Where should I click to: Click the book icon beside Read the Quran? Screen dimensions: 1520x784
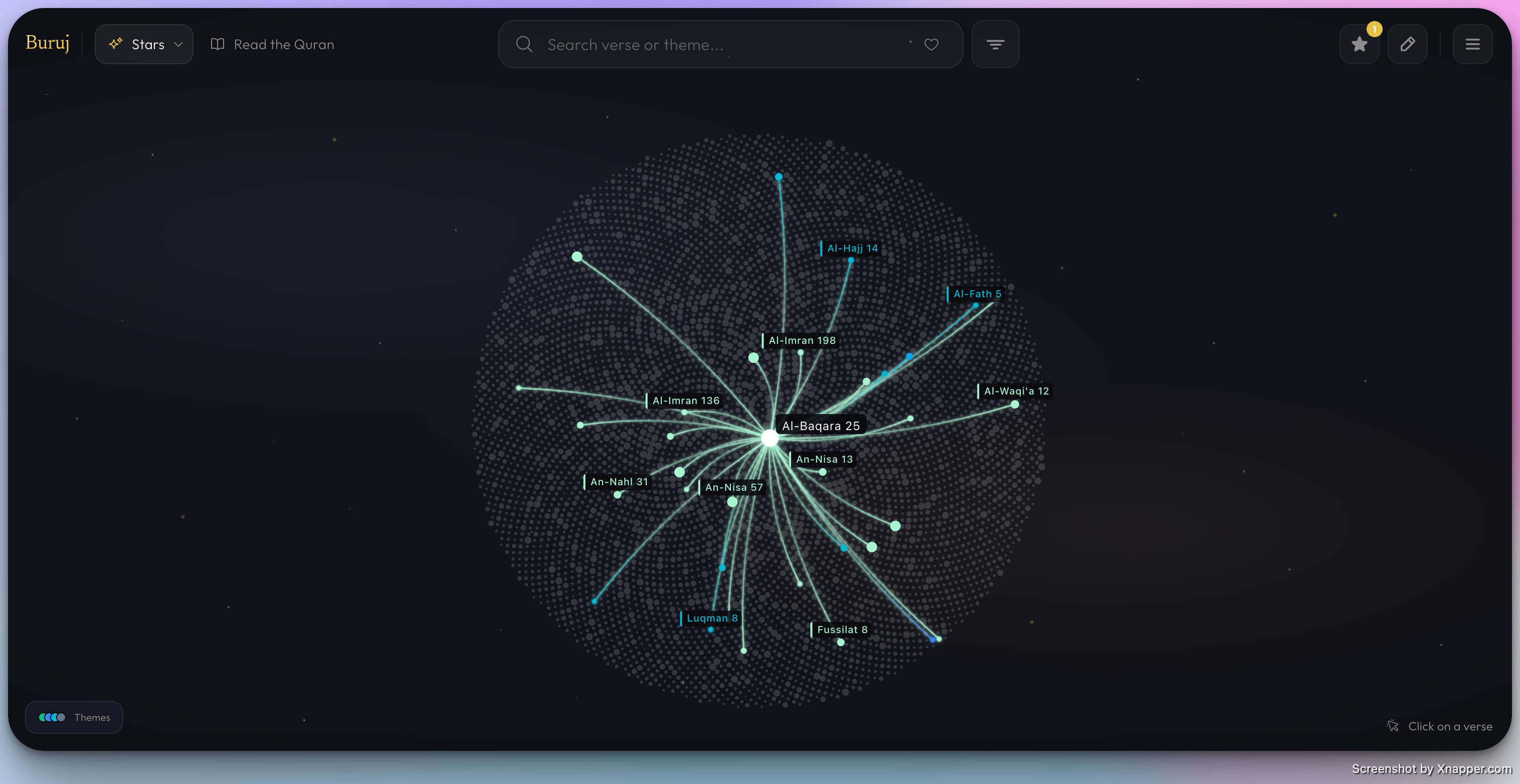click(217, 44)
